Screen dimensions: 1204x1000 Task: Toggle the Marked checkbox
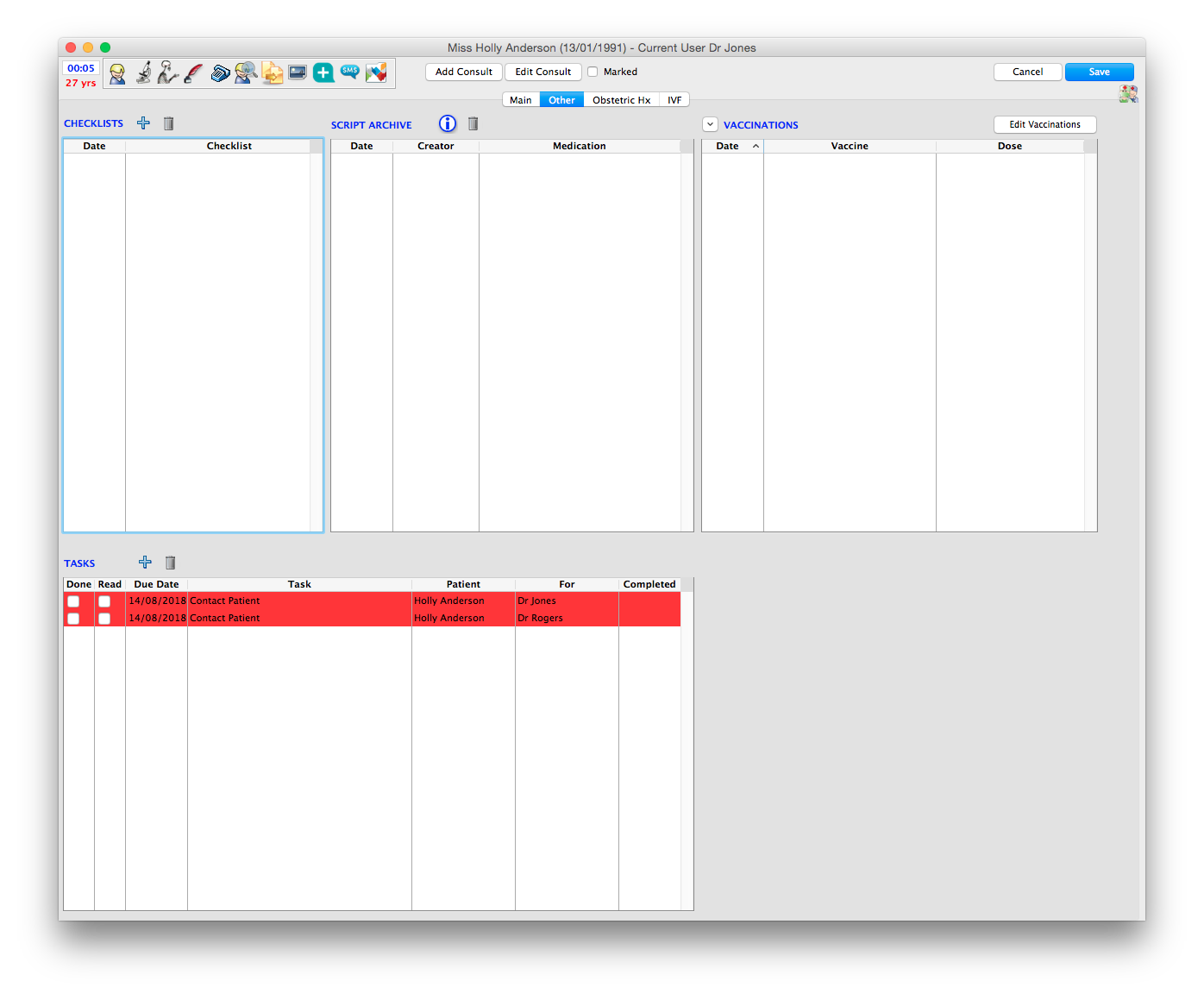[x=593, y=72]
